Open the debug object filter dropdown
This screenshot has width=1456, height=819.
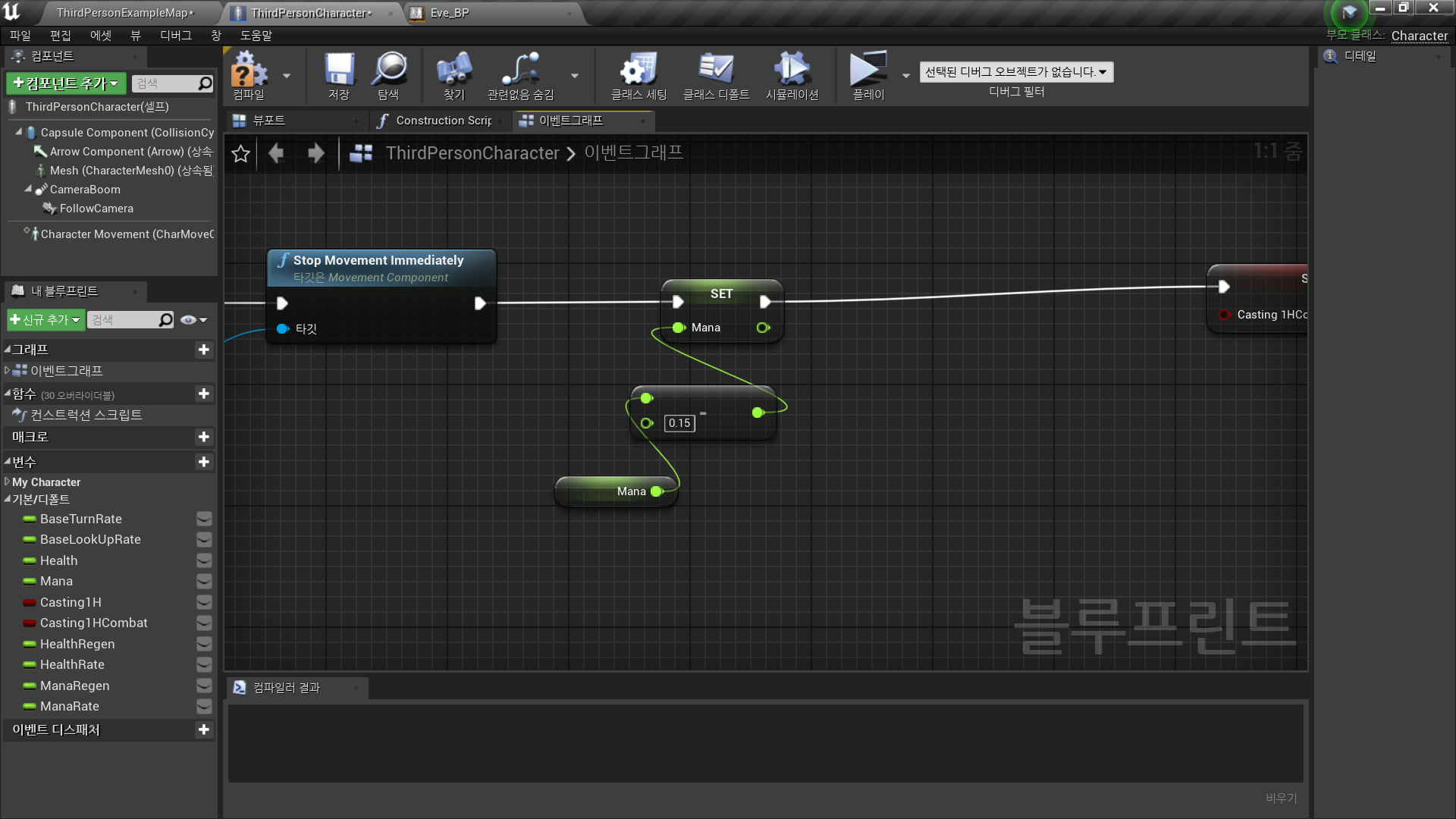coord(1016,72)
